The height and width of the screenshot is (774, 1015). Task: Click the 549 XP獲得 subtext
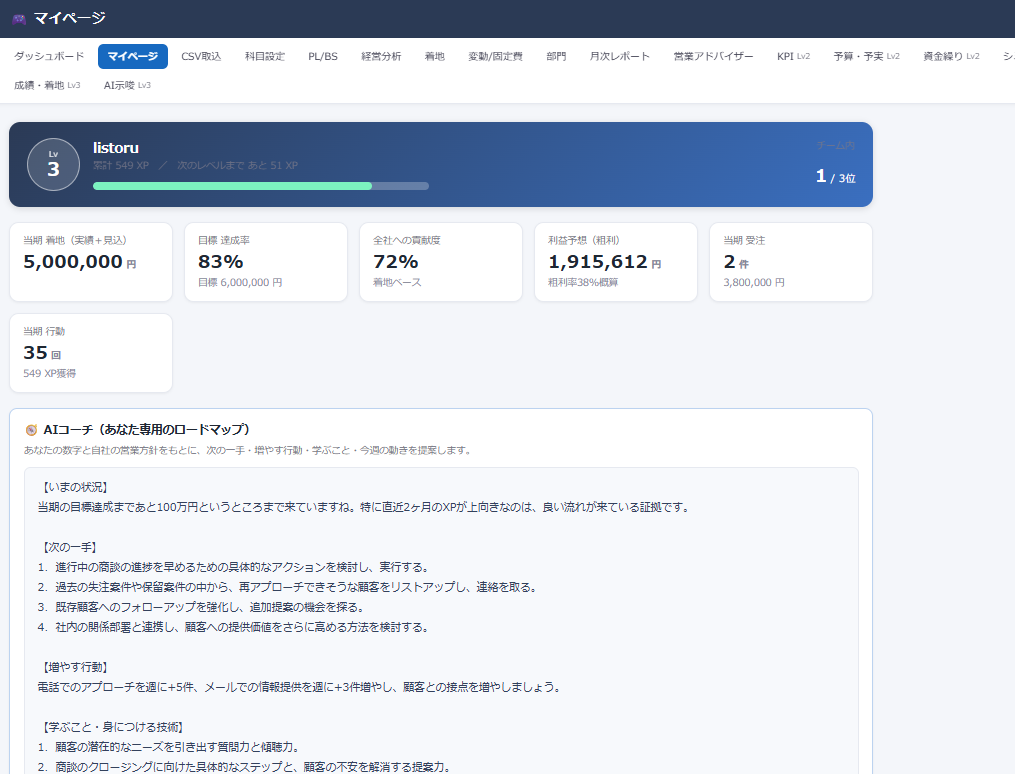50,373
